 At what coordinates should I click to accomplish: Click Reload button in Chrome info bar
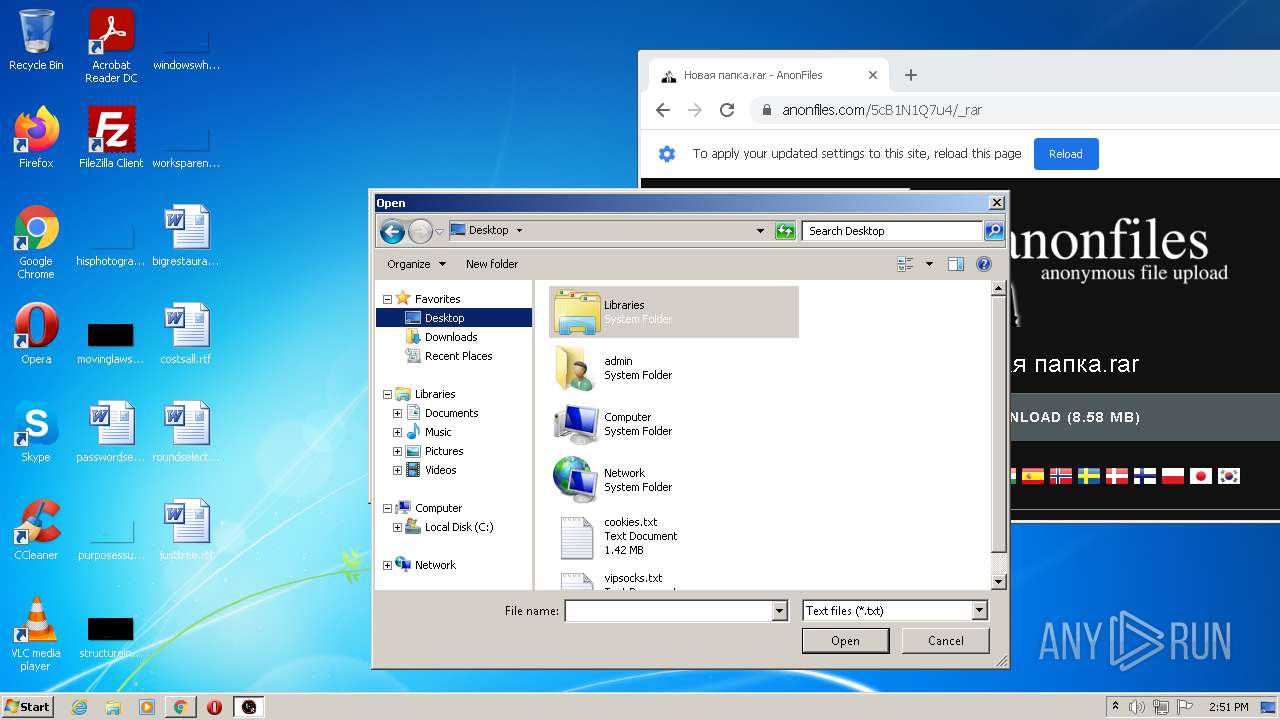tap(1065, 154)
